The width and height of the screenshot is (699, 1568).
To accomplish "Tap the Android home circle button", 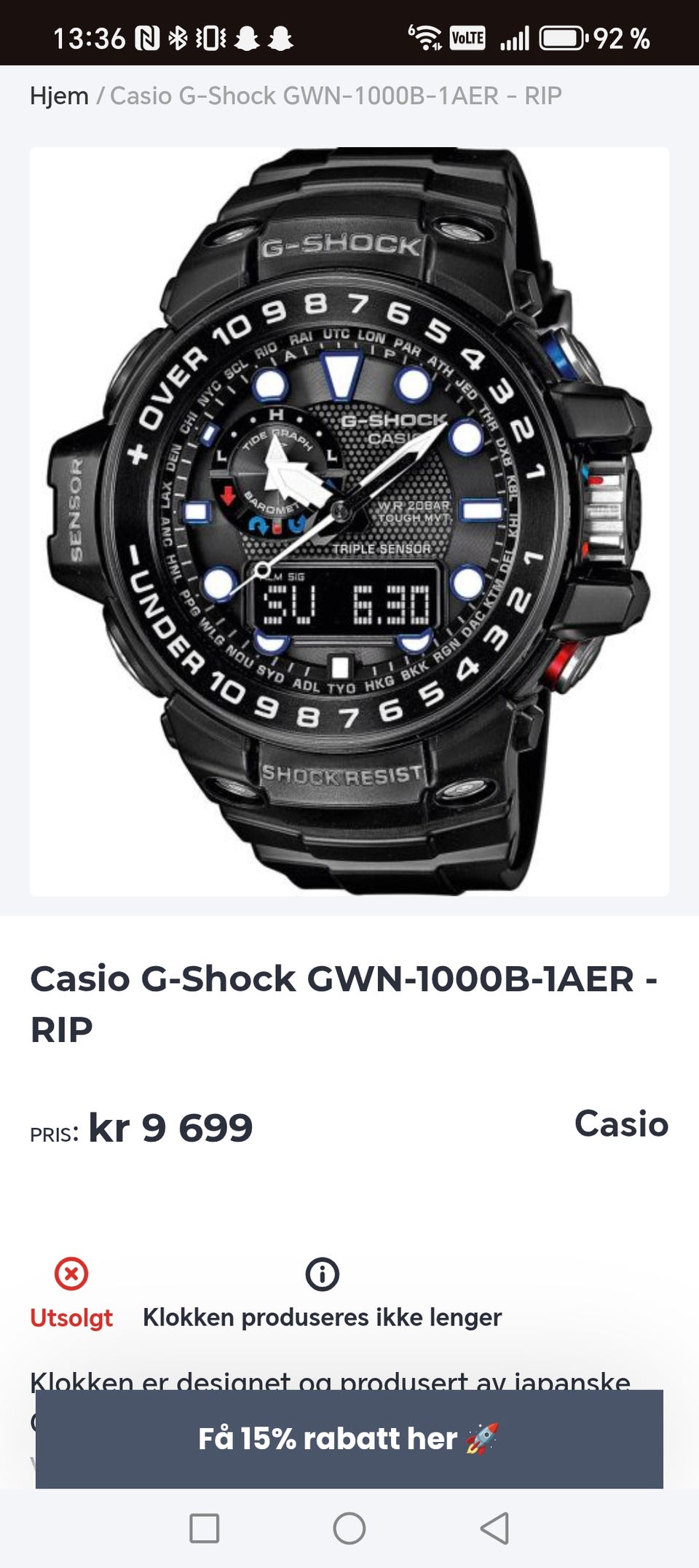I will click(349, 1528).
